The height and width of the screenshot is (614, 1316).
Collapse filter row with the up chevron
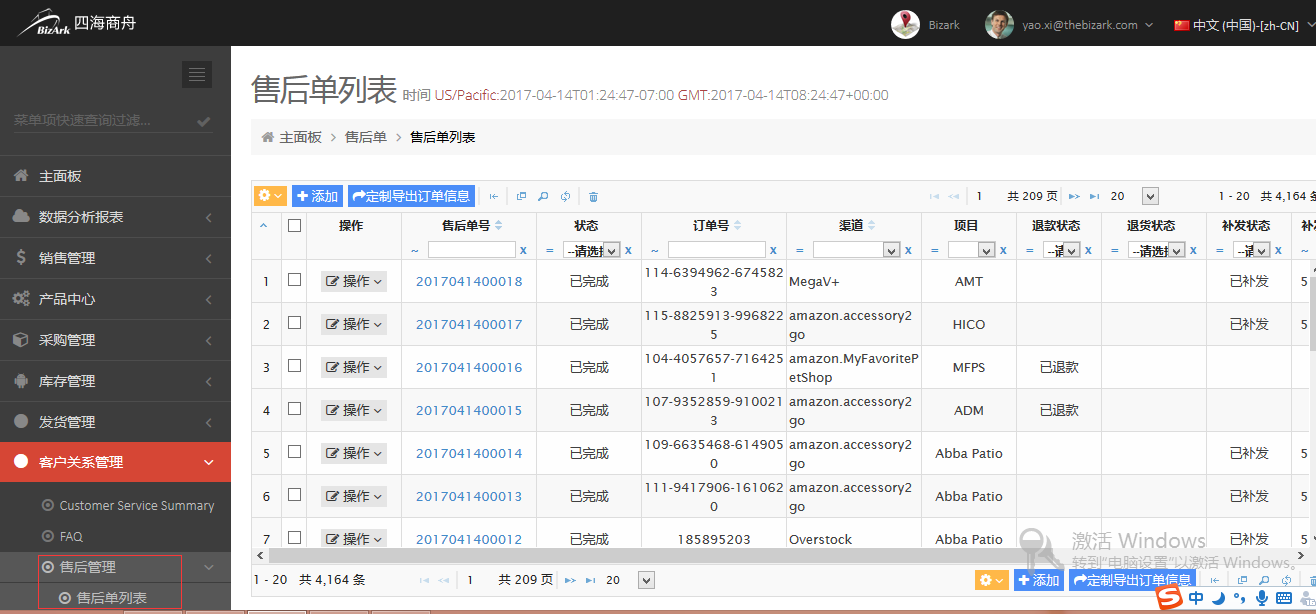[x=264, y=226]
